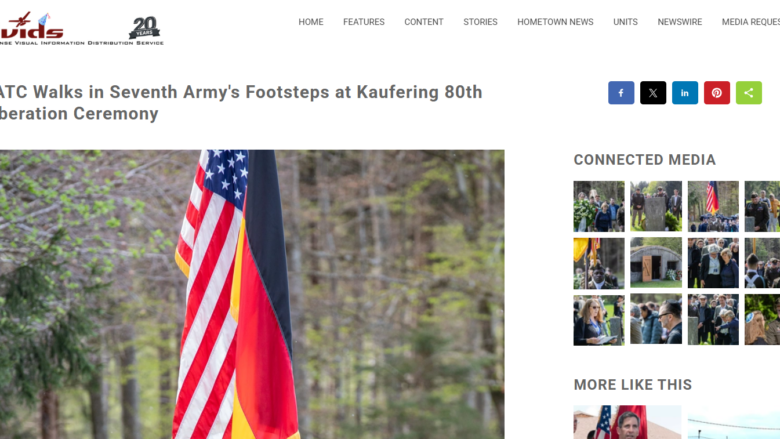780x439 pixels.
Task: Open connected media thumbnail of stone memorial
Action: click(656, 206)
